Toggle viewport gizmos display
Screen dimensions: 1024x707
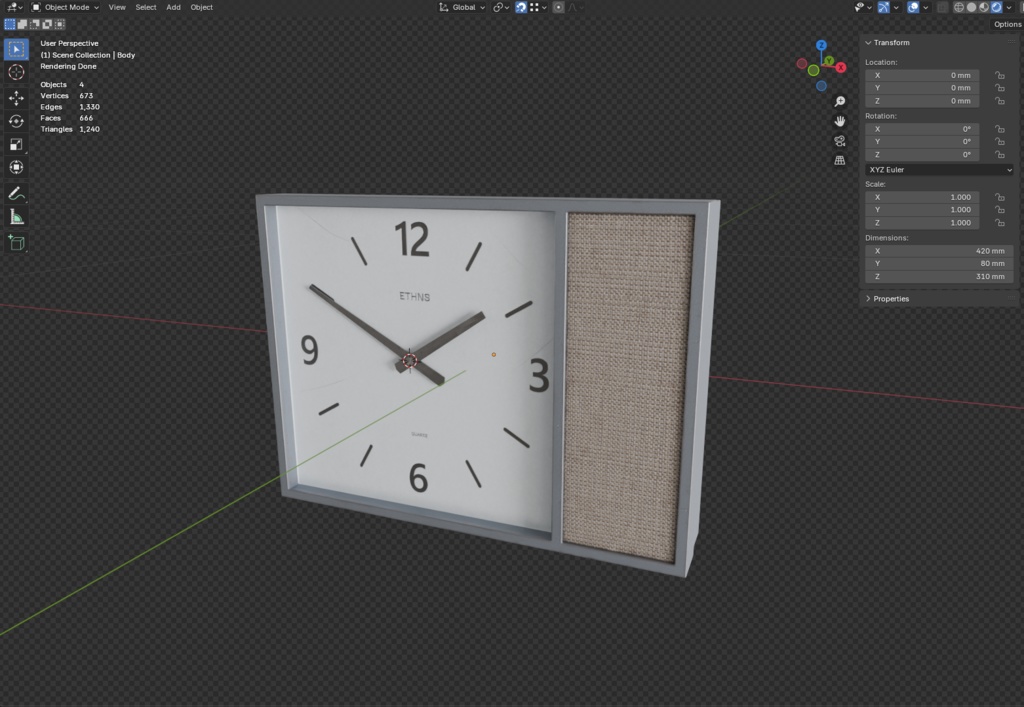click(884, 7)
